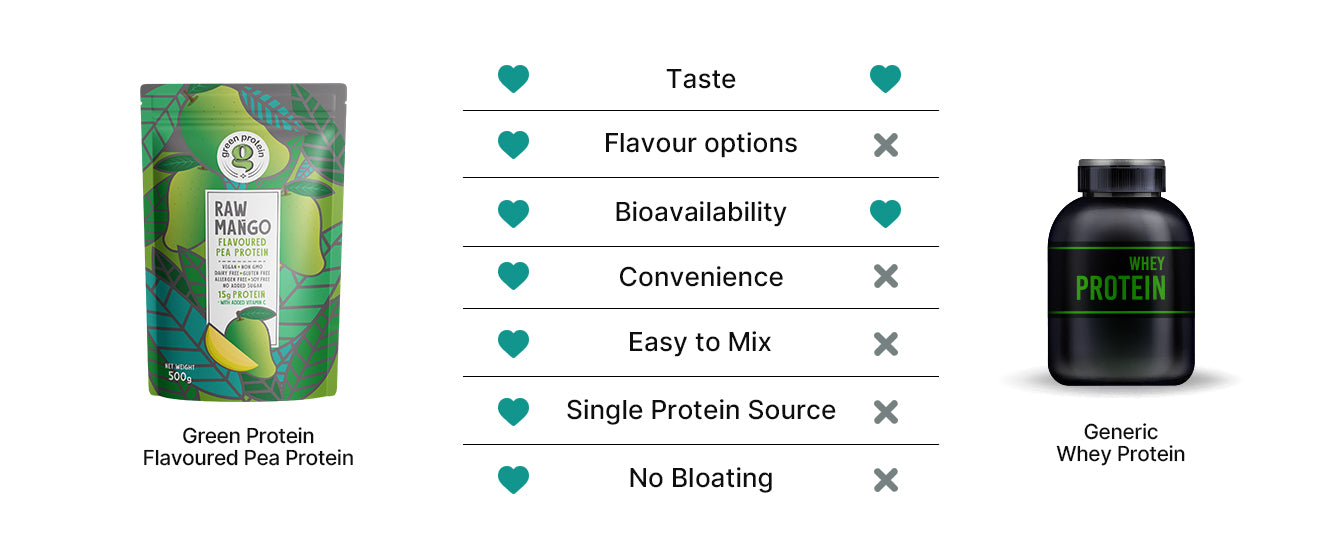The height and width of the screenshot is (558, 1320).
Task: Click the Green Protein heart icon for Taste
Action: (513, 79)
